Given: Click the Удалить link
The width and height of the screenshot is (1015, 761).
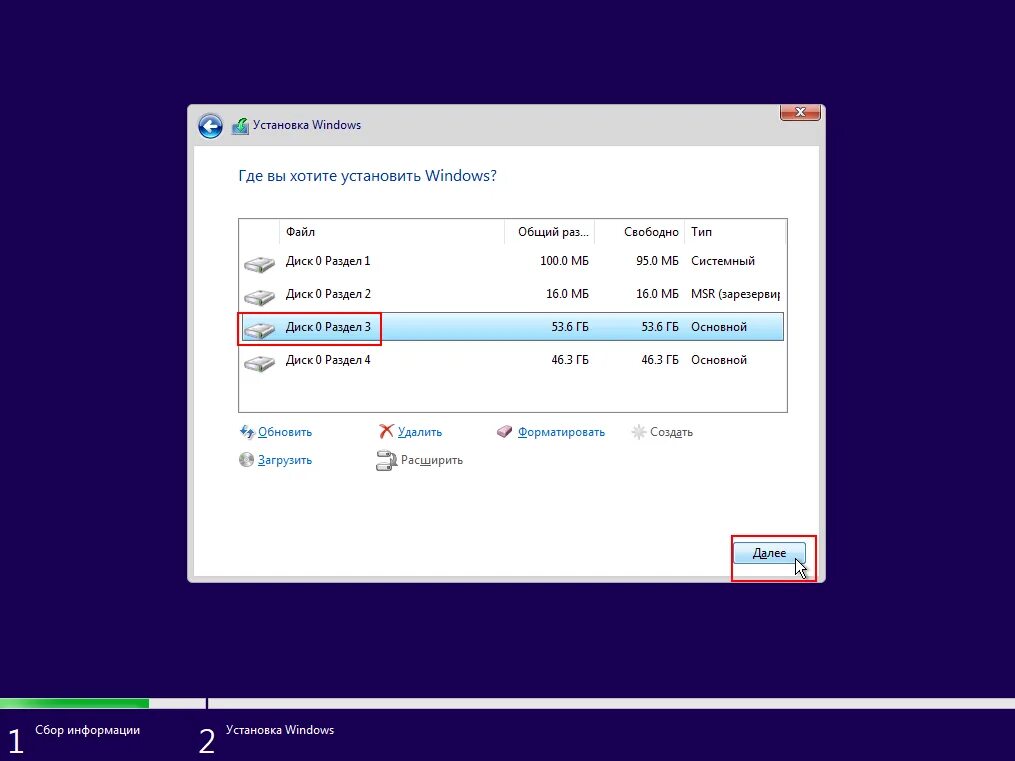Looking at the screenshot, I should (419, 432).
